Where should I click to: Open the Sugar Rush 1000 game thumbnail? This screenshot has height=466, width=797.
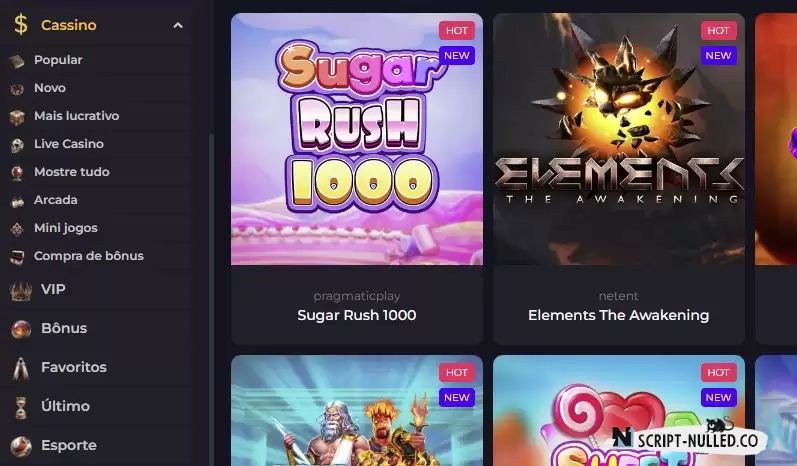pos(357,139)
